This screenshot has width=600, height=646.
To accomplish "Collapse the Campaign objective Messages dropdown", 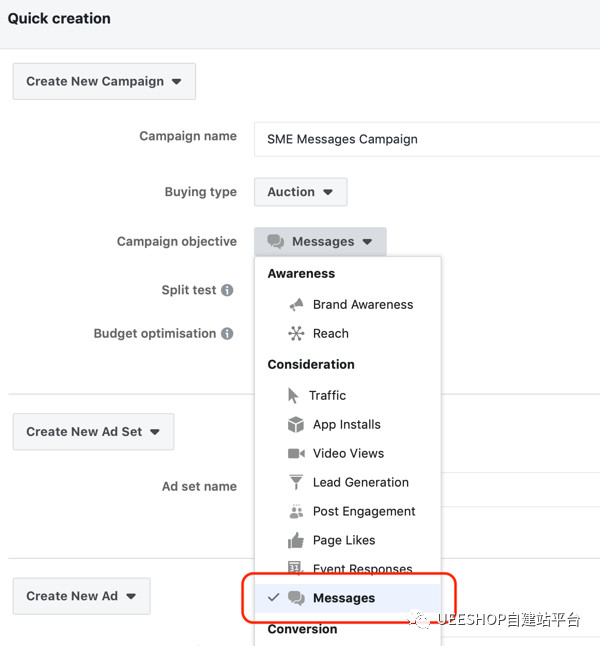I will 320,242.
